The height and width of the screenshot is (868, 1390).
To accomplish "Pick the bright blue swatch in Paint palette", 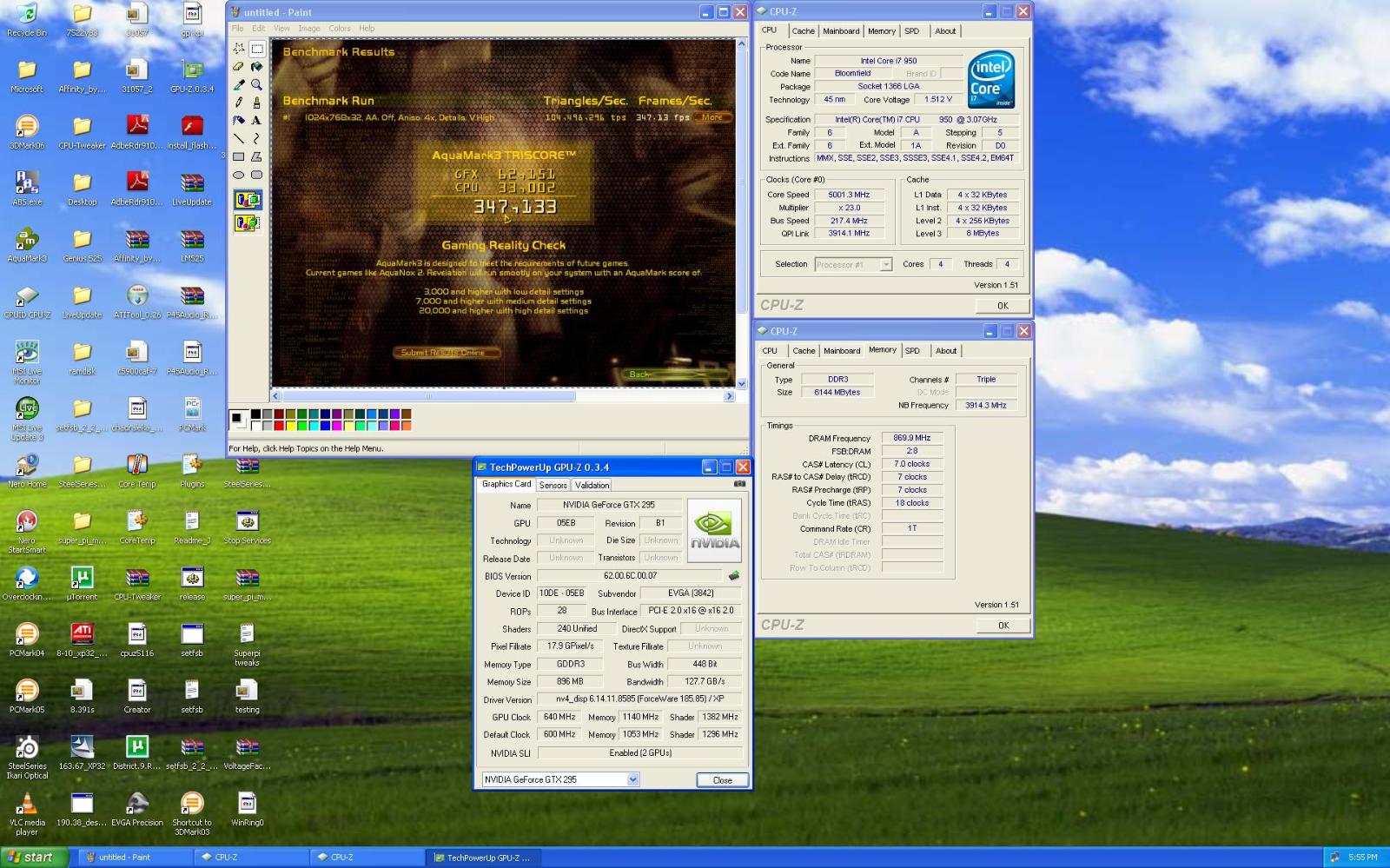I will (x=325, y=426).
